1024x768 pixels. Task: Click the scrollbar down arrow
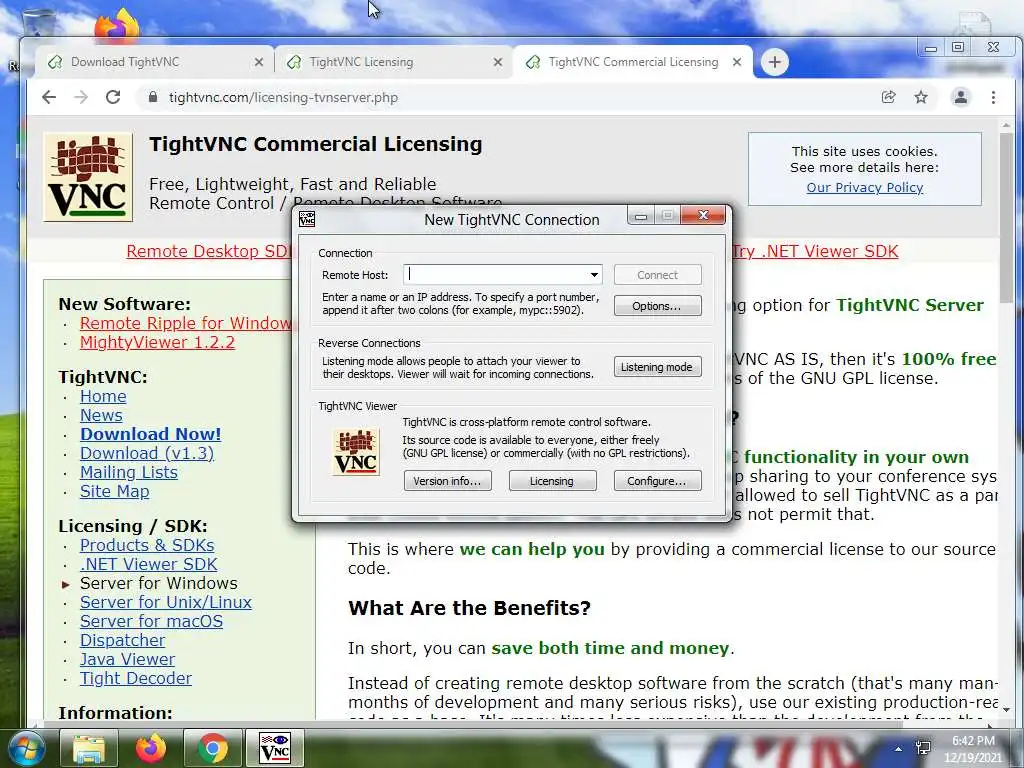(1006, 709)
